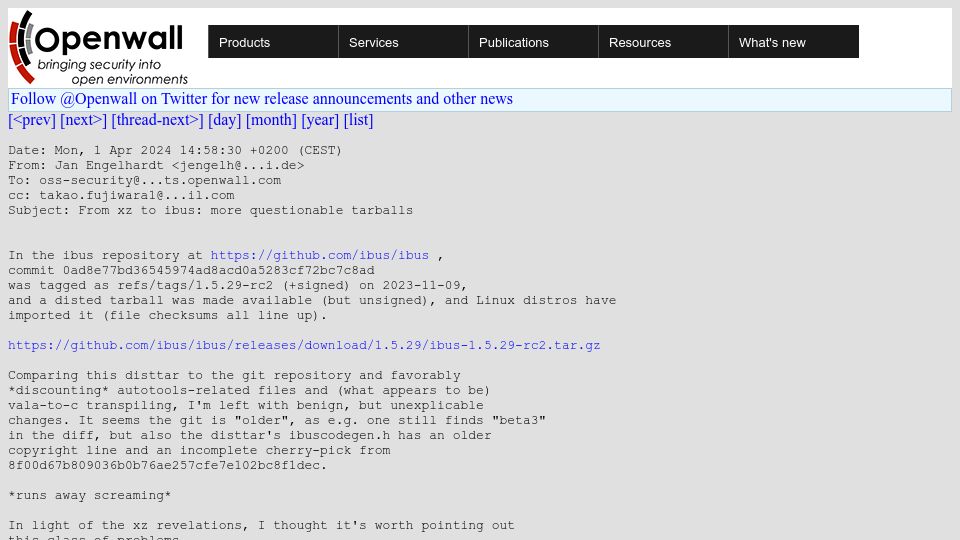Viewport: 960px width, 540px height.
Task: Follow @Openwall on Twitter link
Action: tap(262, 99)
